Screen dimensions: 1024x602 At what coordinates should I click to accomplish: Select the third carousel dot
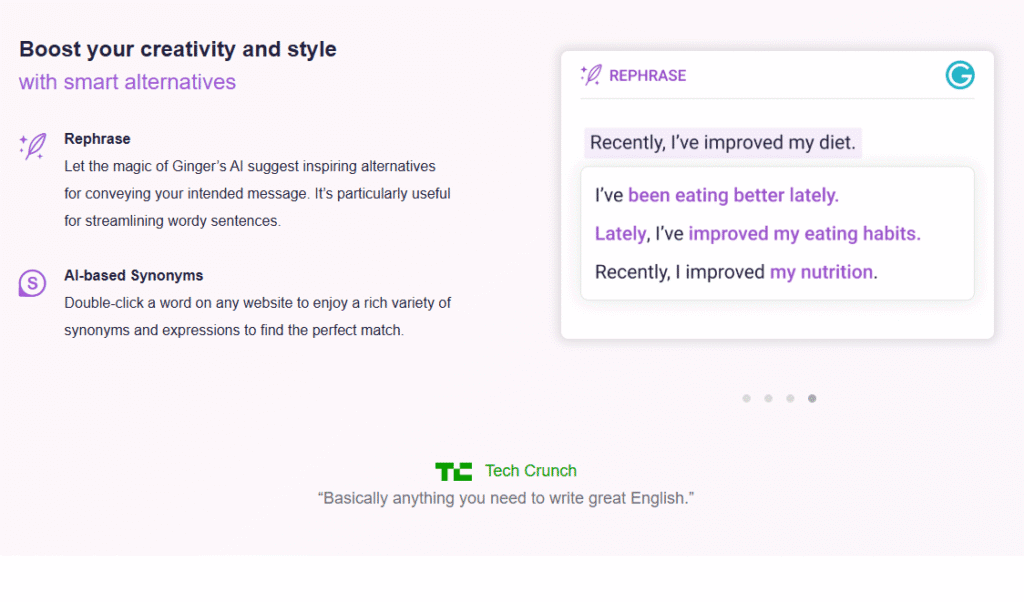pyautogui.click(x=790, y=398)
